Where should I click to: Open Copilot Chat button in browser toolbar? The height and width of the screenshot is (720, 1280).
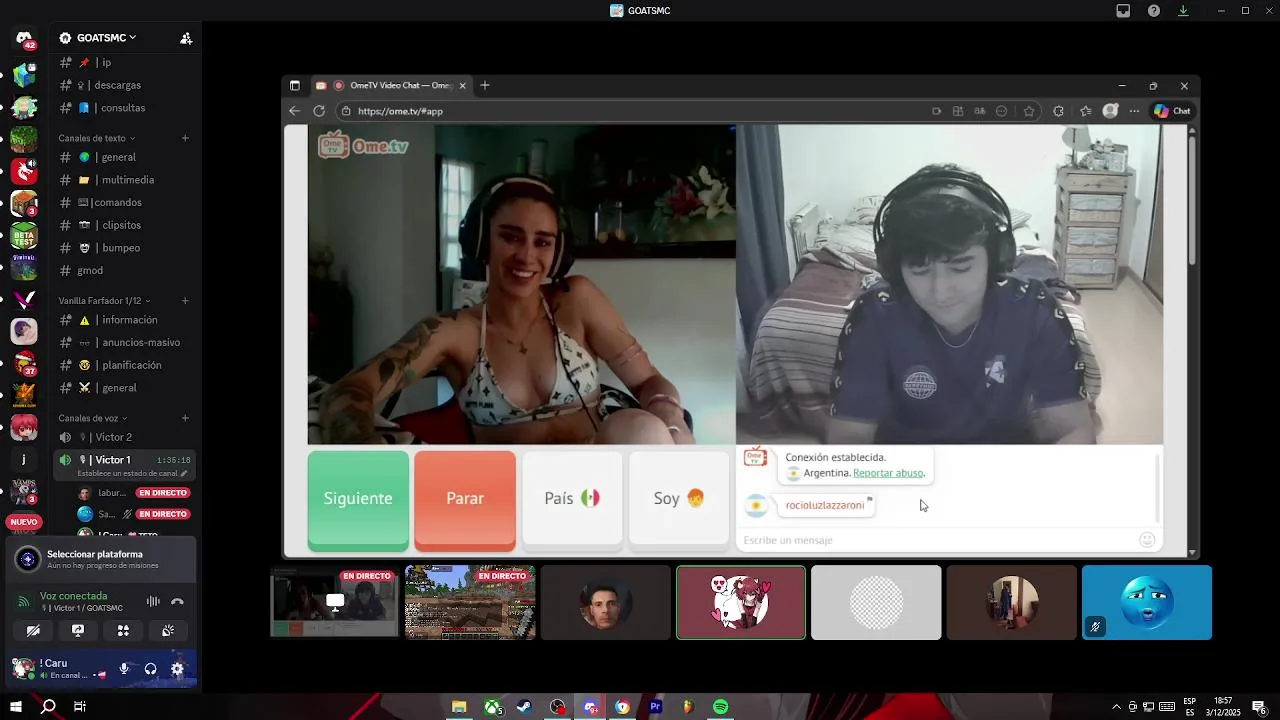click(1172, 111)
